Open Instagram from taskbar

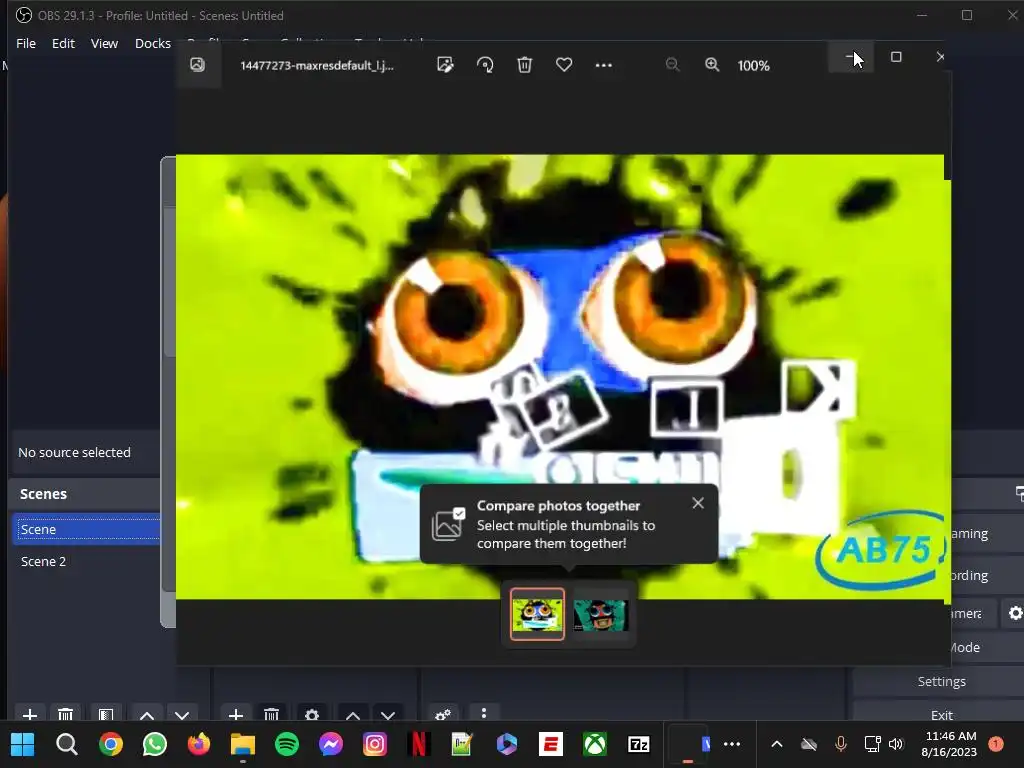(375, 744)
